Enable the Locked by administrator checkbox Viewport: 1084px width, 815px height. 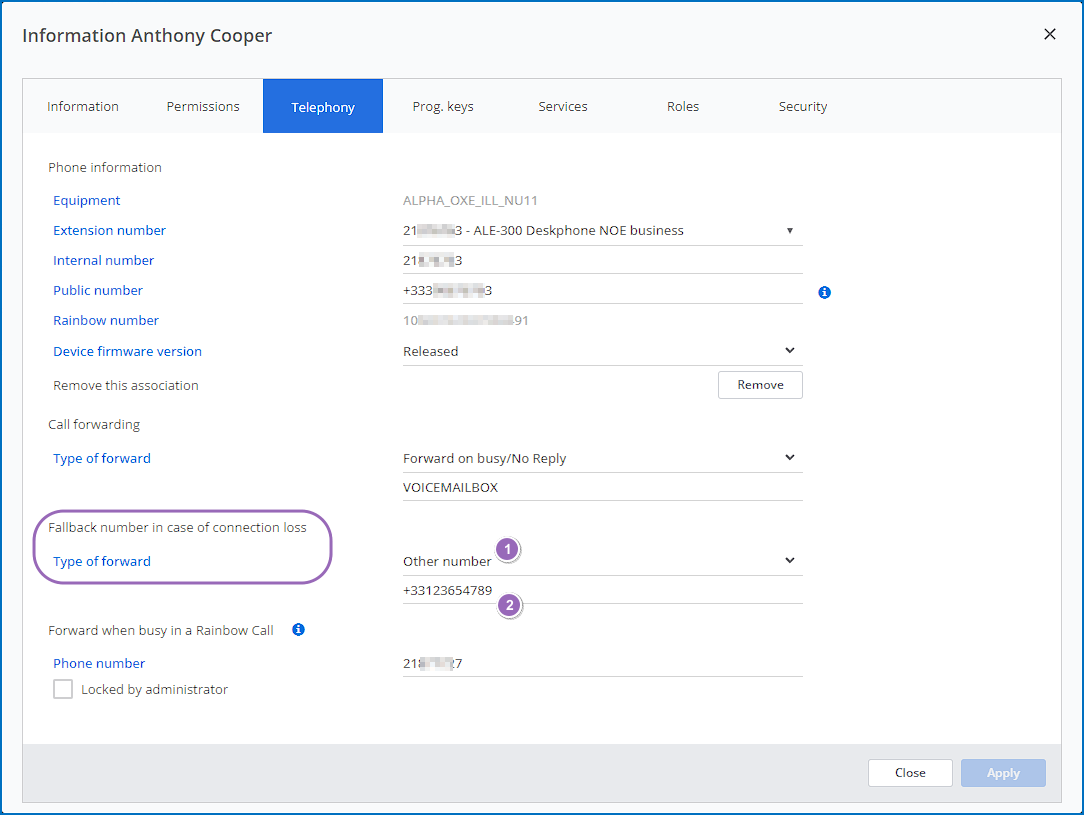(x=63, y=689)
